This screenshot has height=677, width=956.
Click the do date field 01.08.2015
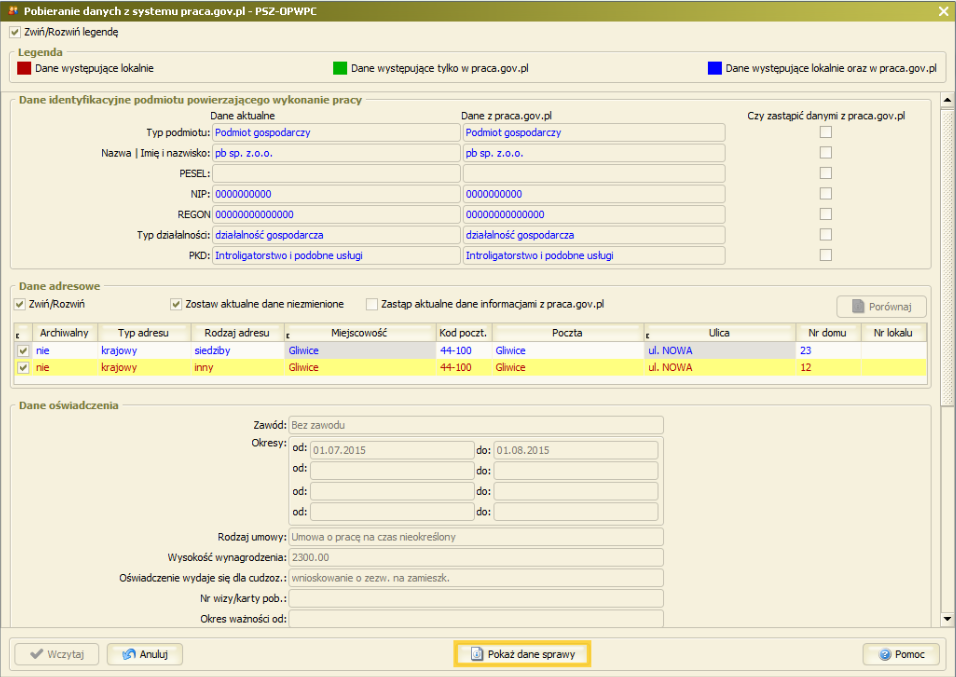coord(576,450)
